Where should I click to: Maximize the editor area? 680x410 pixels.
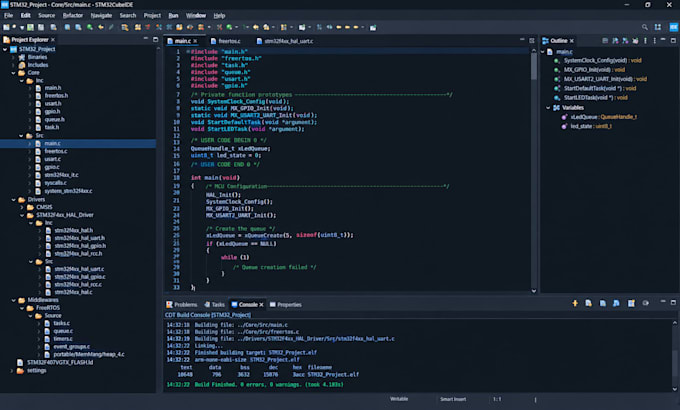pyautogui.click(x=532, y=40)
